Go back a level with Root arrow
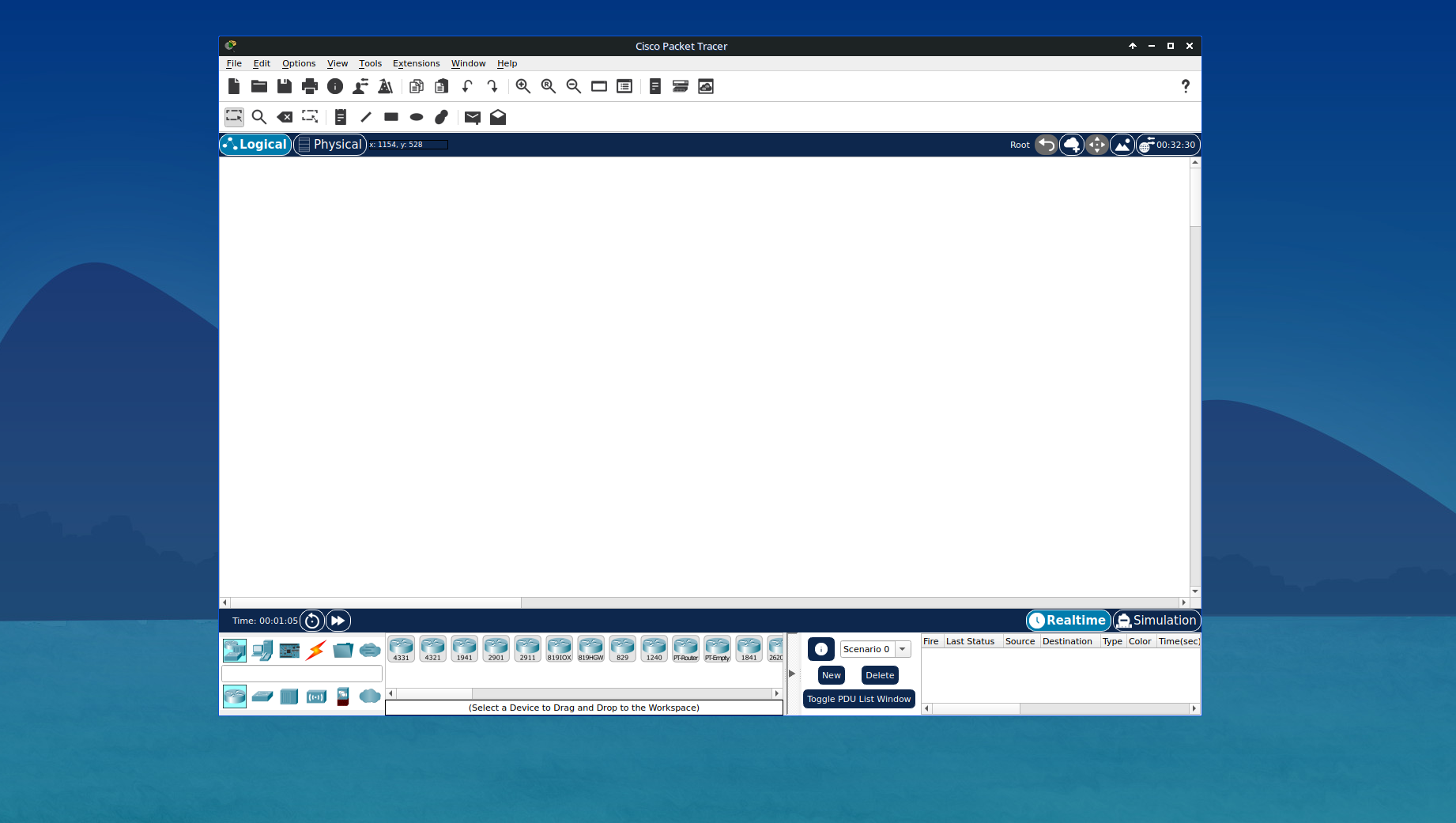This screenshot has height=823, width=1456. pyautogui.click(x=1047, y=145)
